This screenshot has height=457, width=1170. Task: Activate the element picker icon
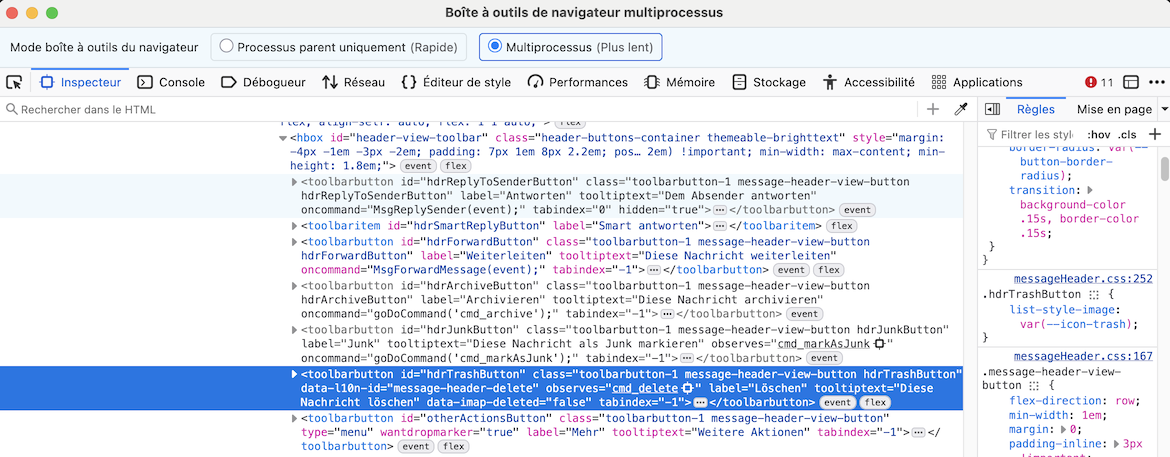click(x=14, y=82)
